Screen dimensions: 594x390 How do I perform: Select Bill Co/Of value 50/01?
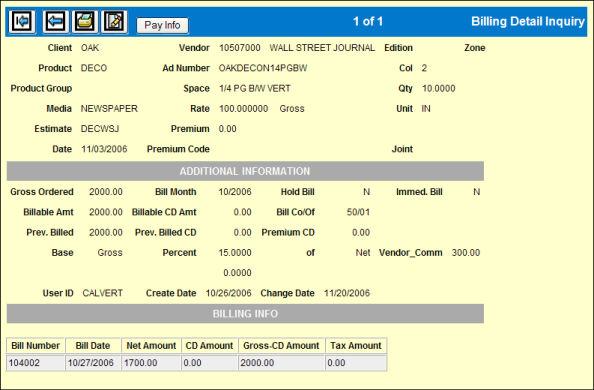click(358, 212)
